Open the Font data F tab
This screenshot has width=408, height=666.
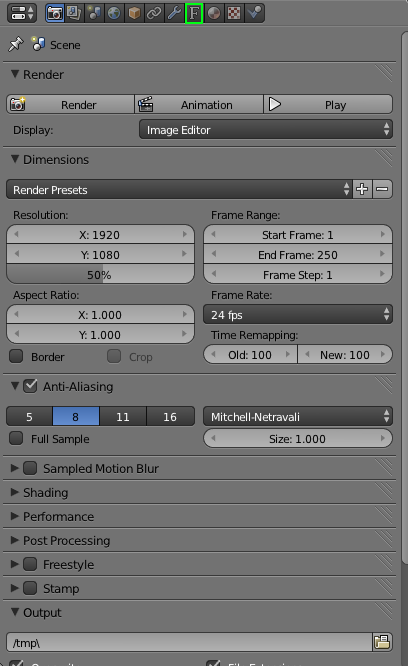(194, 13)
